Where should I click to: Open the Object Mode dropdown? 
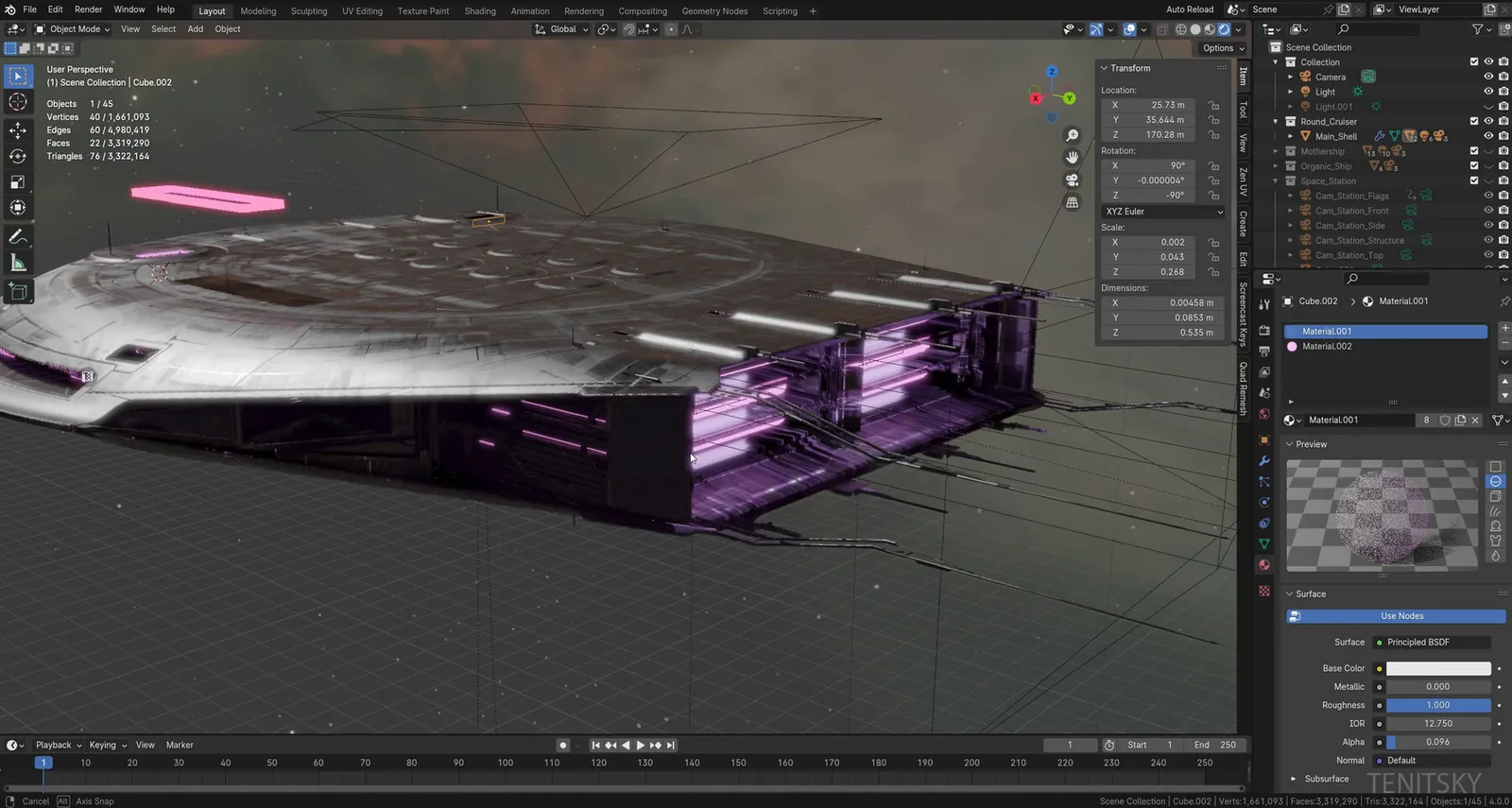(x=73, y=29)
